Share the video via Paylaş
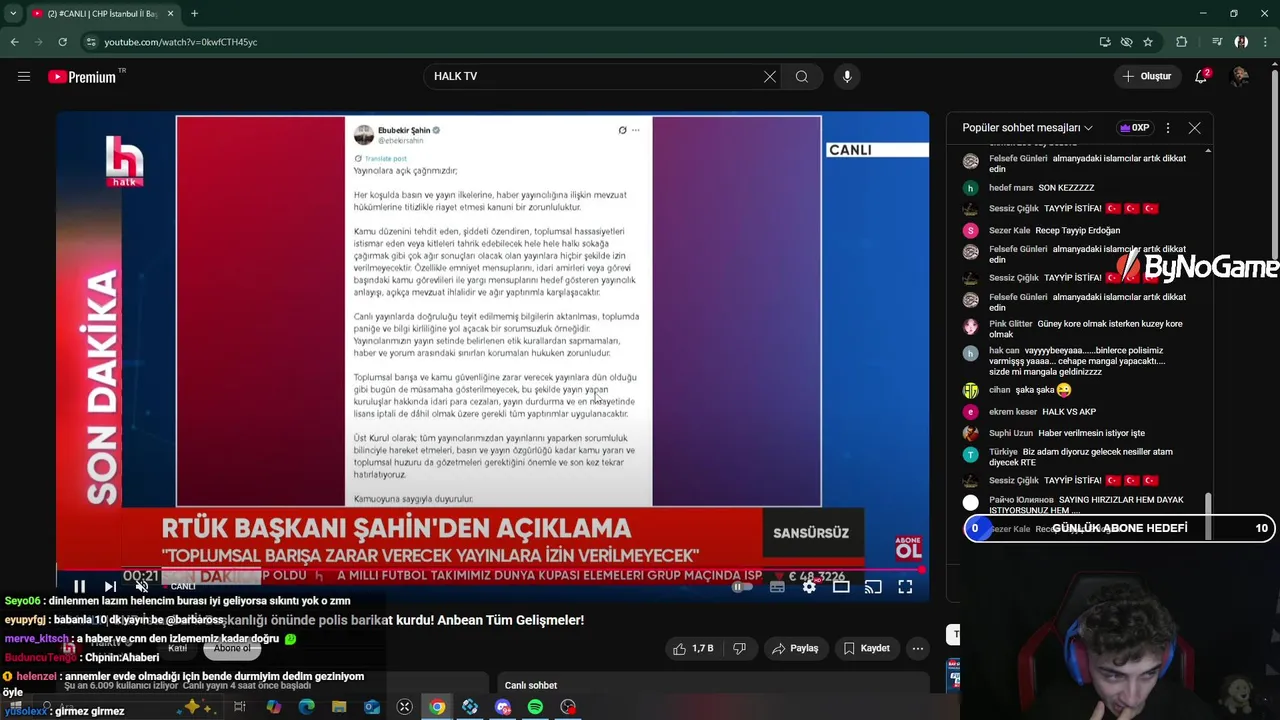The image size is (1280, 720). [796, 648]
